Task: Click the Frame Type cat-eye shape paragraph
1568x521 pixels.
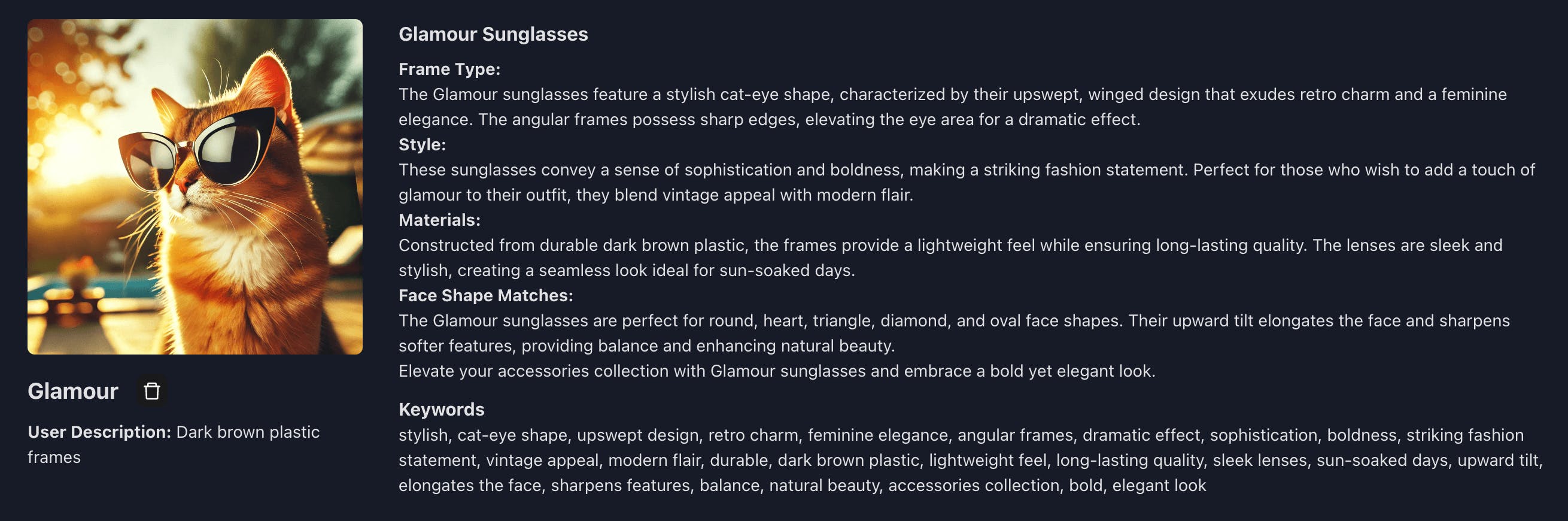Action: tap(952, 107)
